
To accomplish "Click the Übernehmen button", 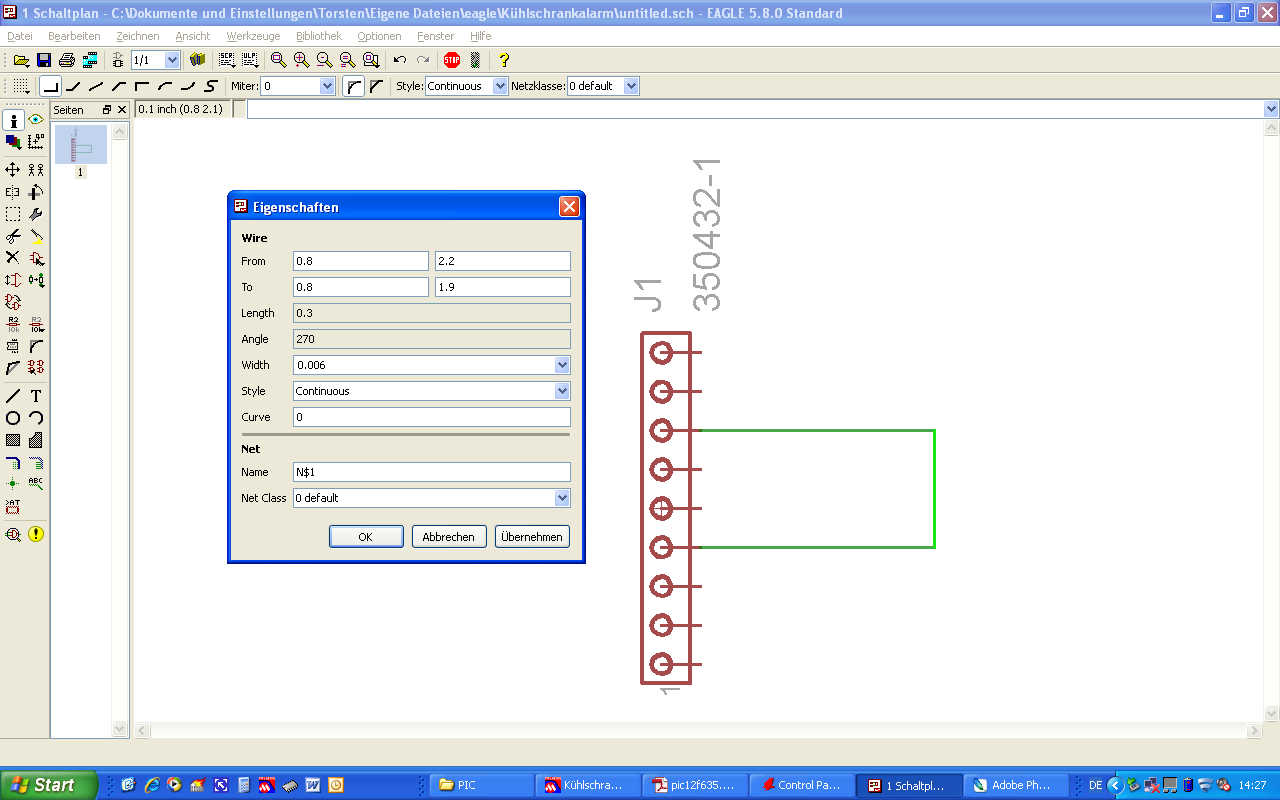I will (532, 537).
